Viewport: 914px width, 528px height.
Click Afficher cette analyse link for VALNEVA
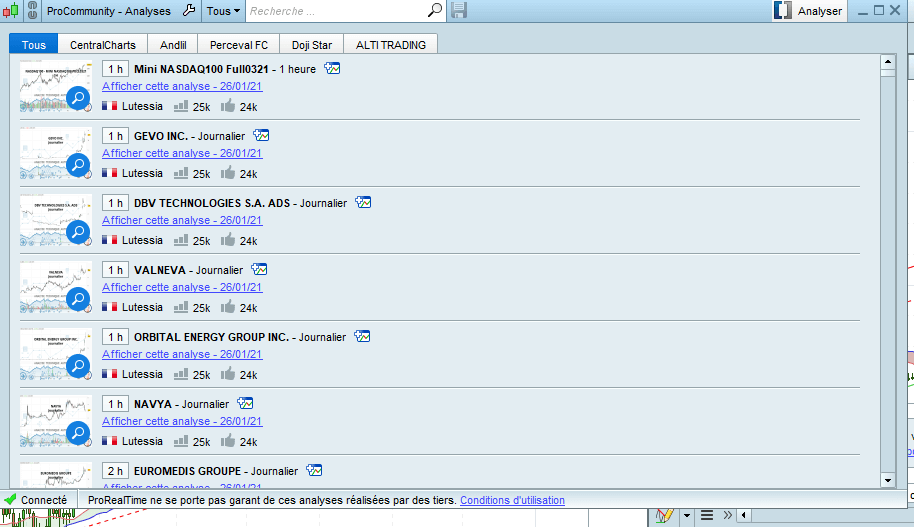(182, 287)
